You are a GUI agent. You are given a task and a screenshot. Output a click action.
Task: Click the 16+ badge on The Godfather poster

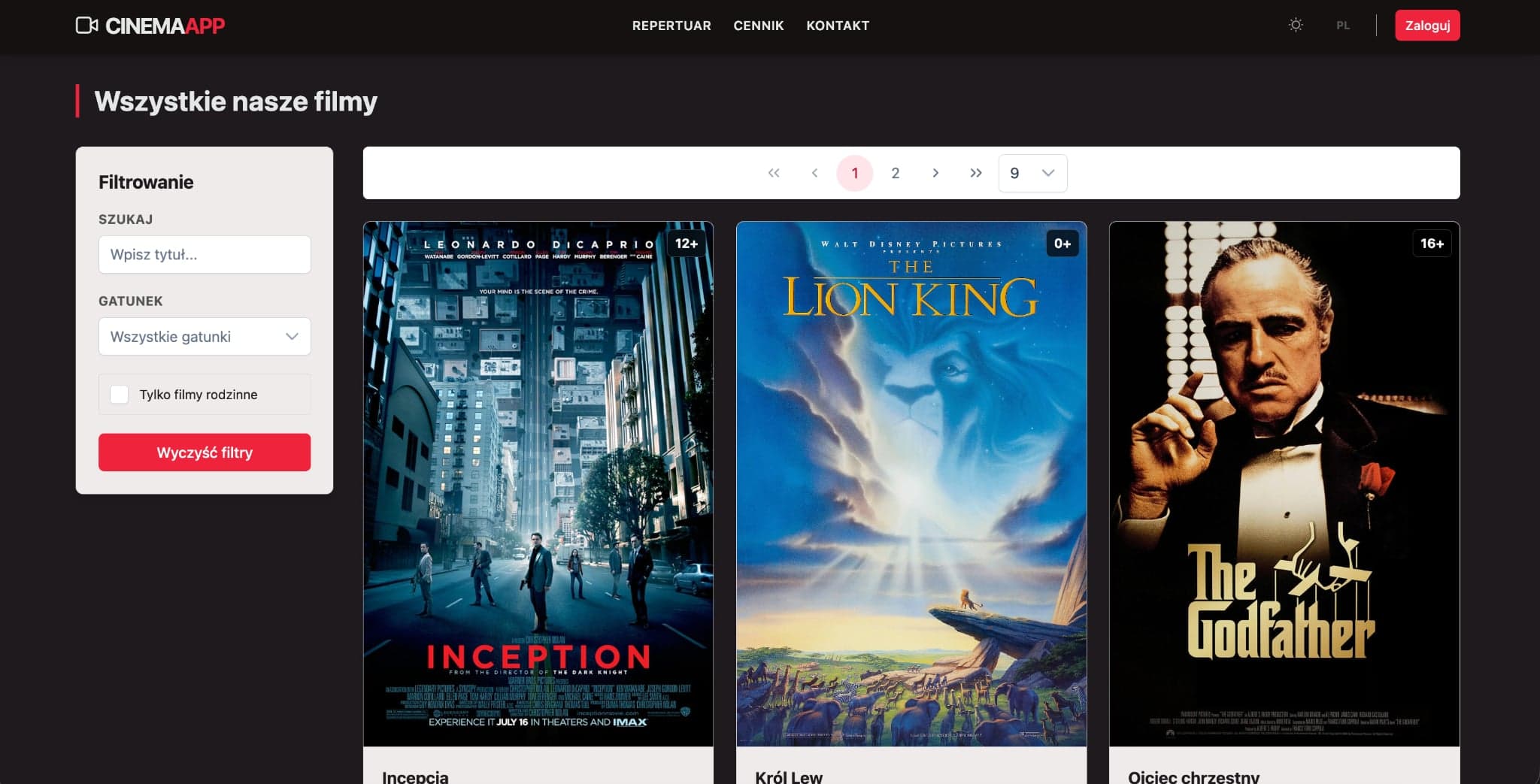(x=1432, y=244)
